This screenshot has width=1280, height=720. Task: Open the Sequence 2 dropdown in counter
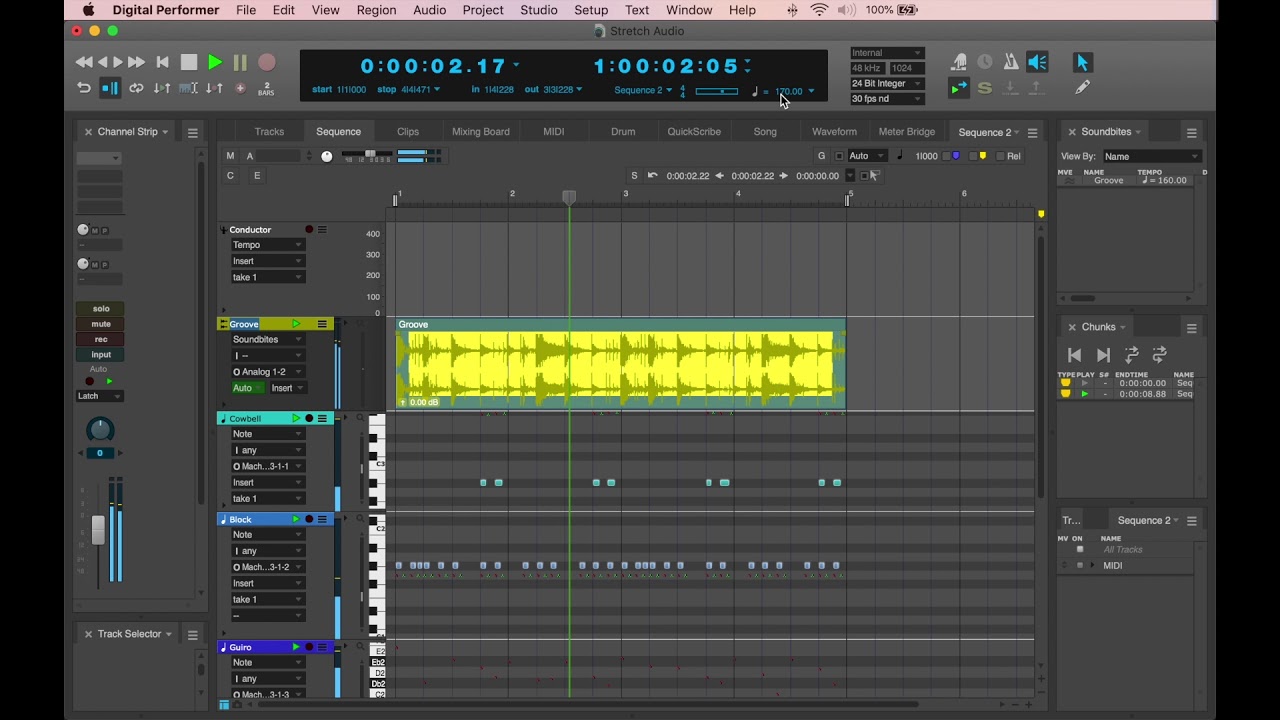(643, 90)
